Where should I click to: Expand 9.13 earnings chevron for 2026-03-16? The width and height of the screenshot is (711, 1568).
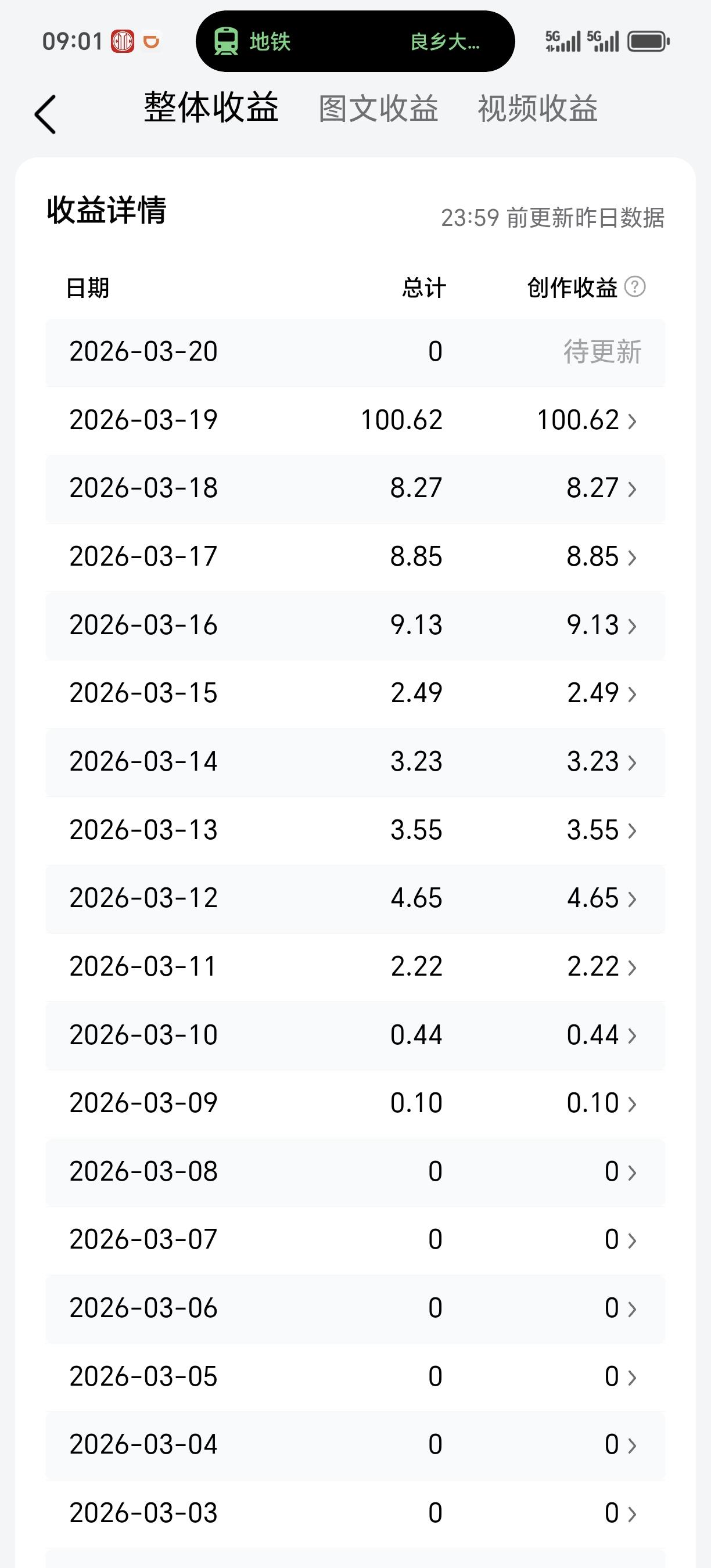click(x=632, y=625)
